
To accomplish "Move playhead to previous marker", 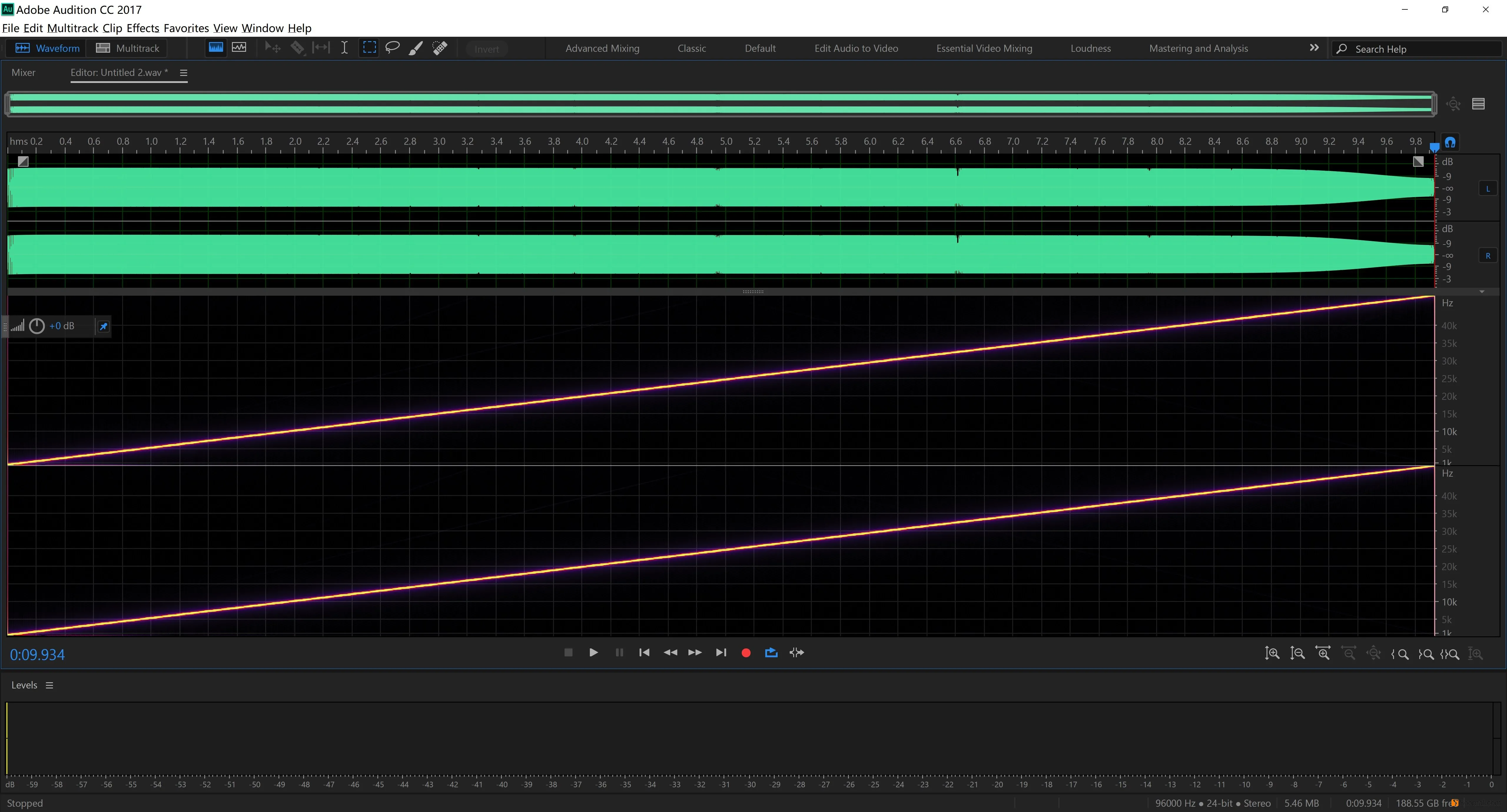I will tap(644, 653).
